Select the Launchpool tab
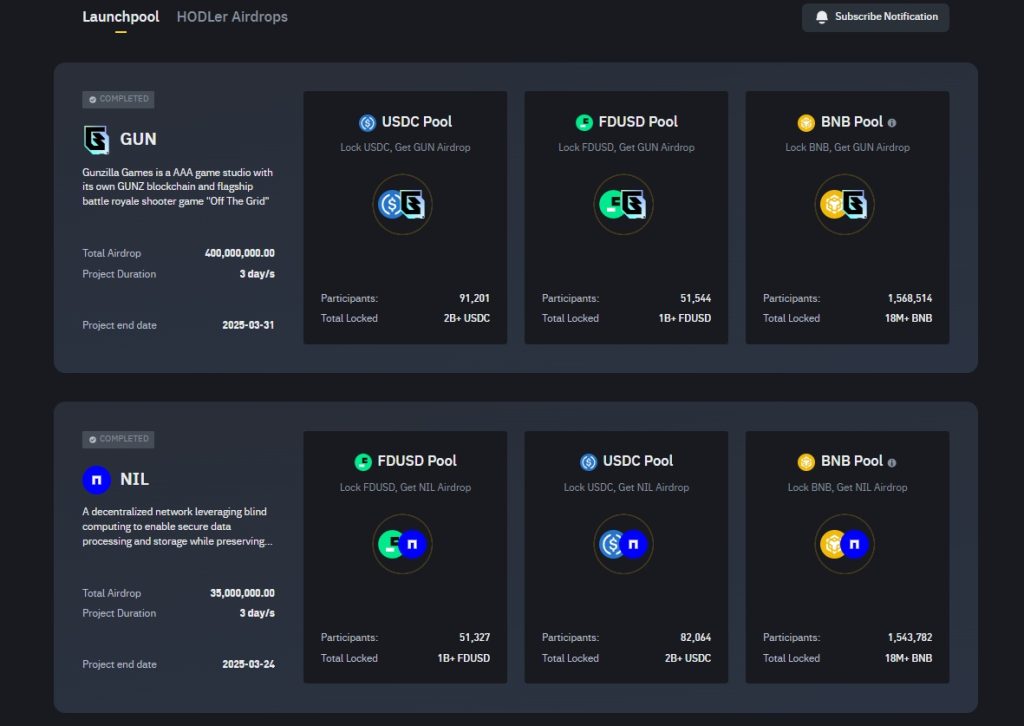Screen dimensions: 1024x726 120,16
